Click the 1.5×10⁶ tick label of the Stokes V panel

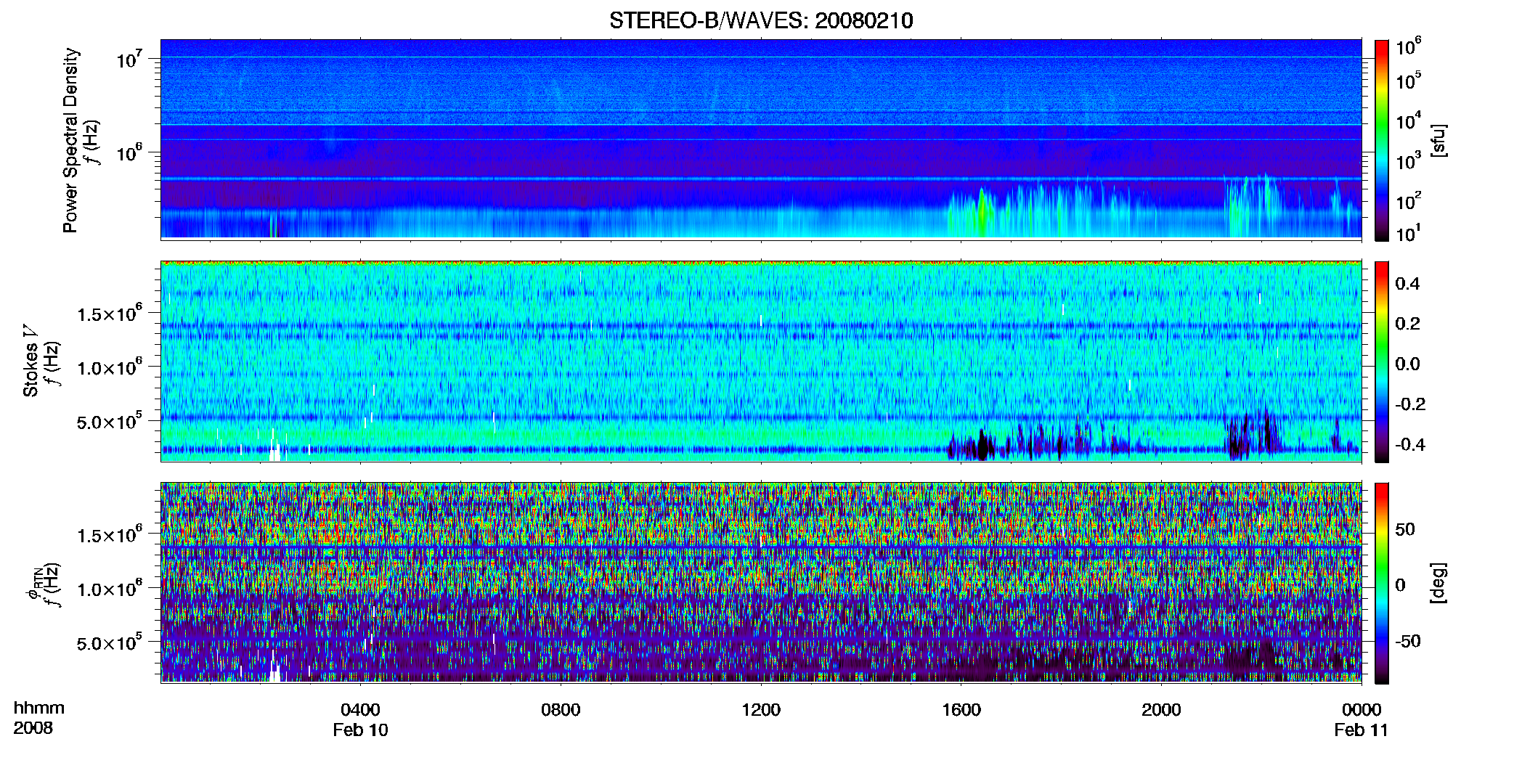pyautogui.click(x=110, y=313)
